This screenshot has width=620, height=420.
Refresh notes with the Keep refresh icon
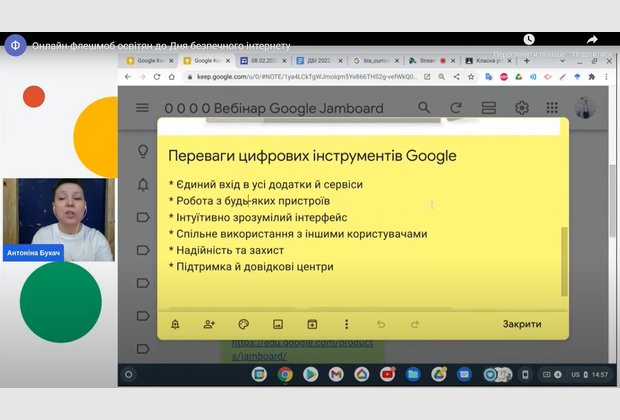pyautogui.click(x=456, y=108)
